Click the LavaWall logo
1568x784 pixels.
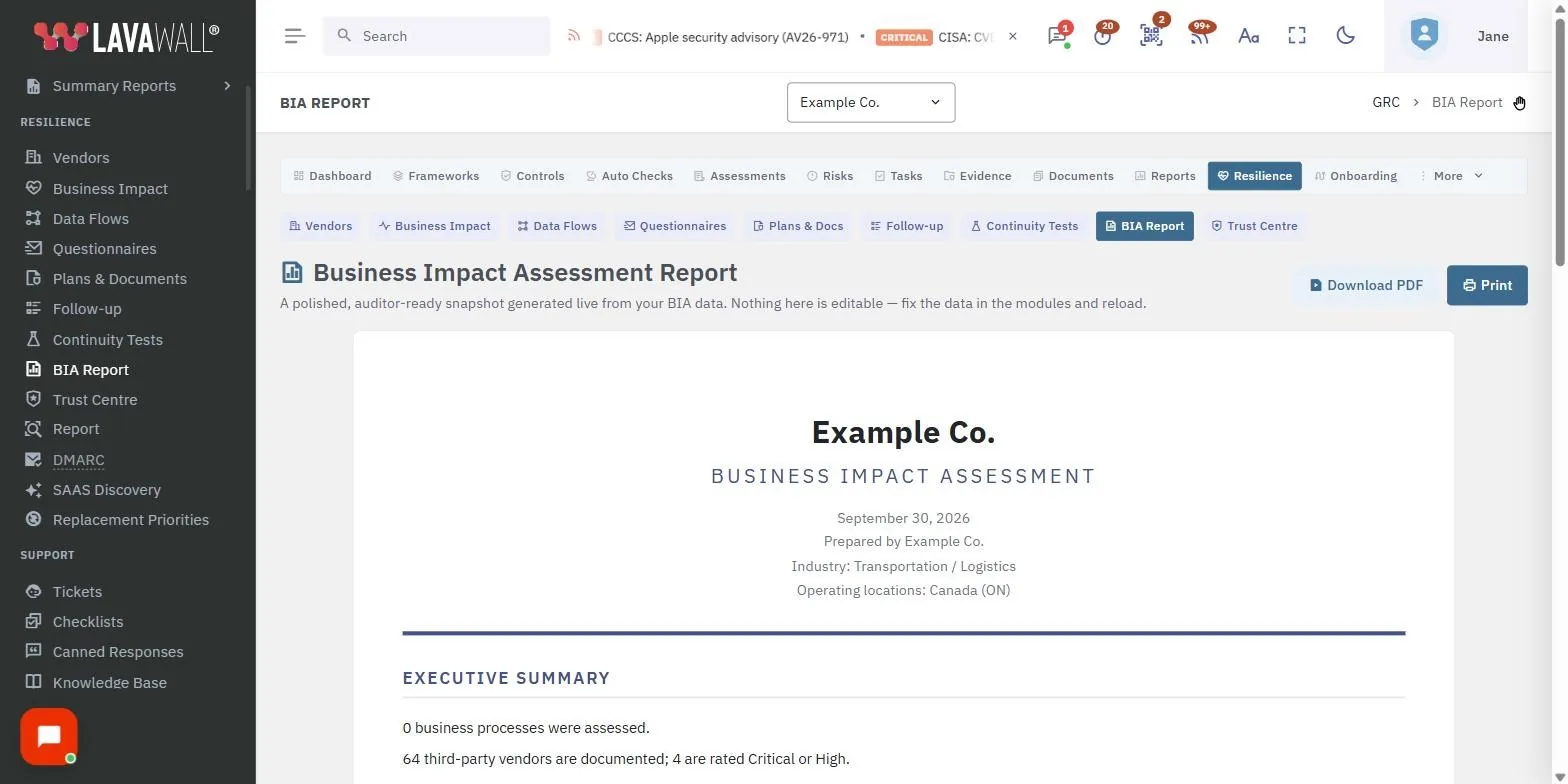(127, 36)
